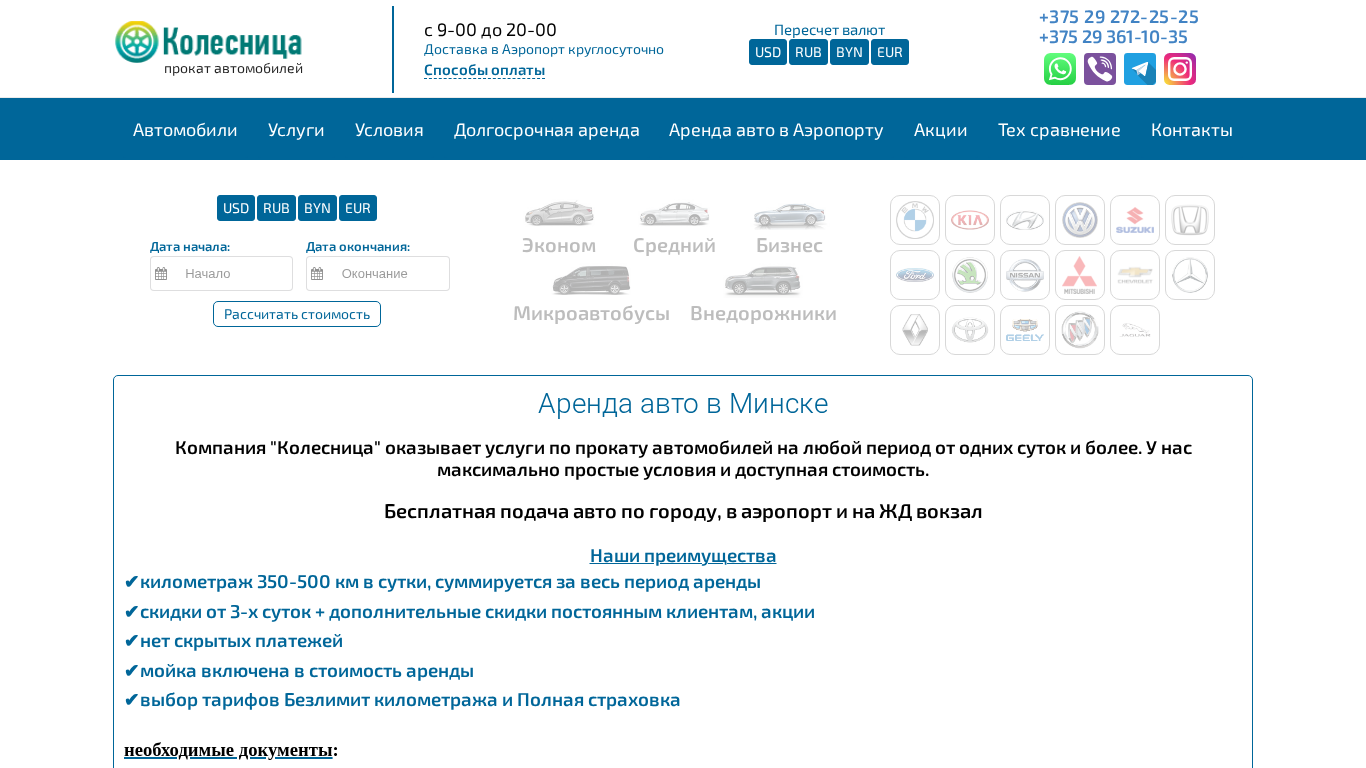1366x768 pixels.
Task: Open the Способы оплаты link
Action: point(484,70)
